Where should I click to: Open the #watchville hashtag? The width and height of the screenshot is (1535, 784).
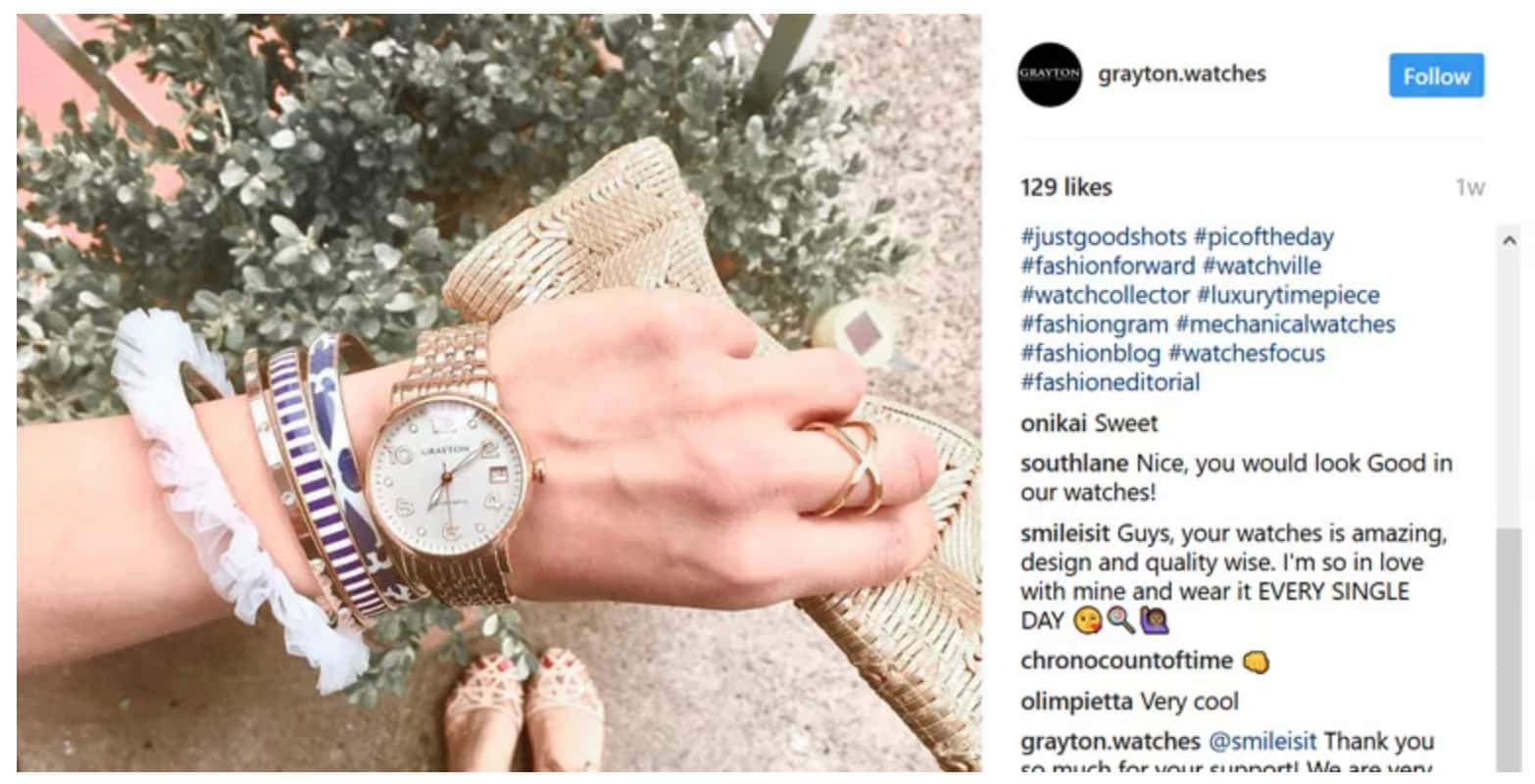pyautogui.click(x=1262, y=267)
